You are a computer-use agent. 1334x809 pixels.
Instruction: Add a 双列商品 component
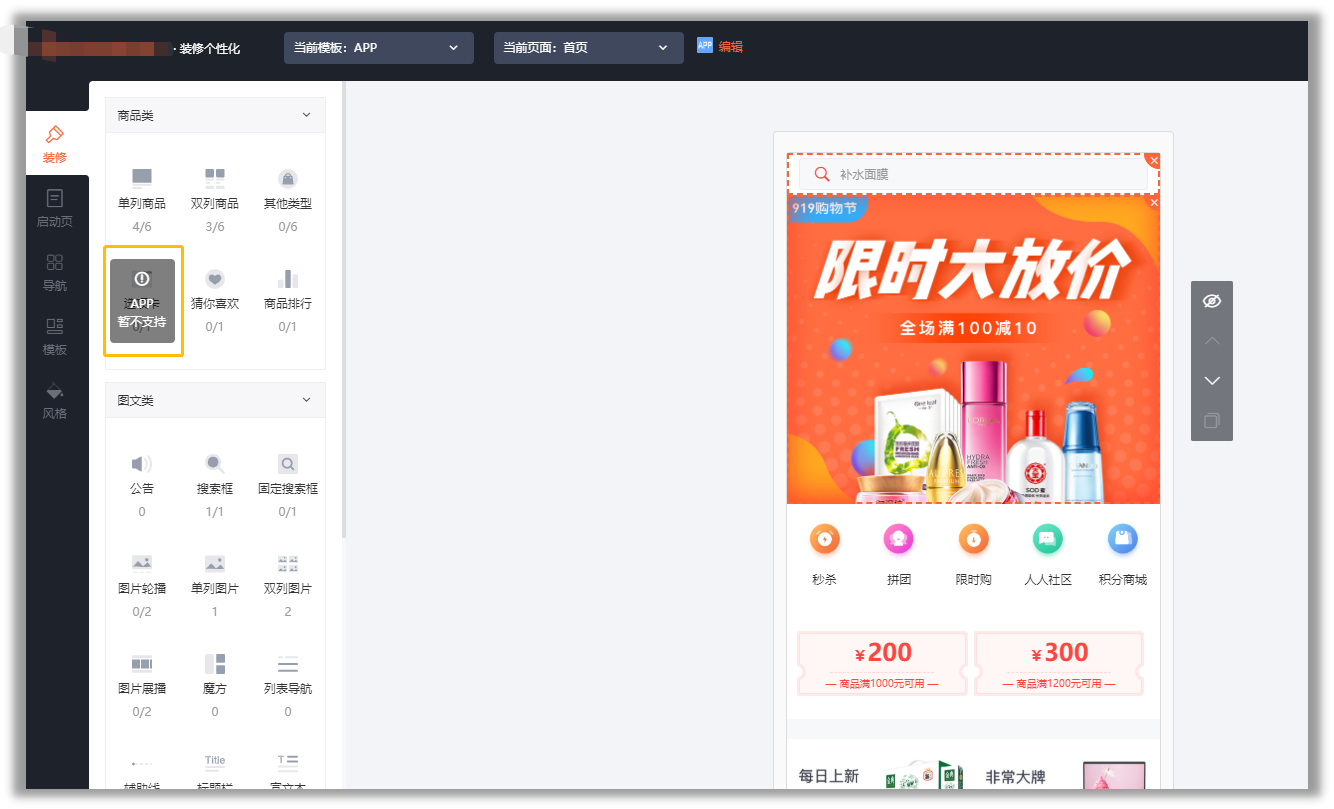click(215, 187)
